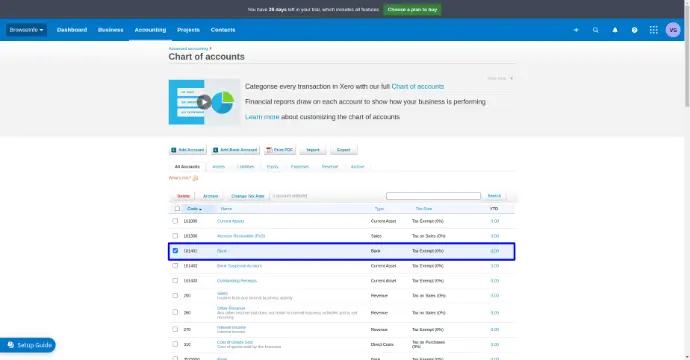
Task: Open the help question mark icon
Action: [x=634, y=30]
